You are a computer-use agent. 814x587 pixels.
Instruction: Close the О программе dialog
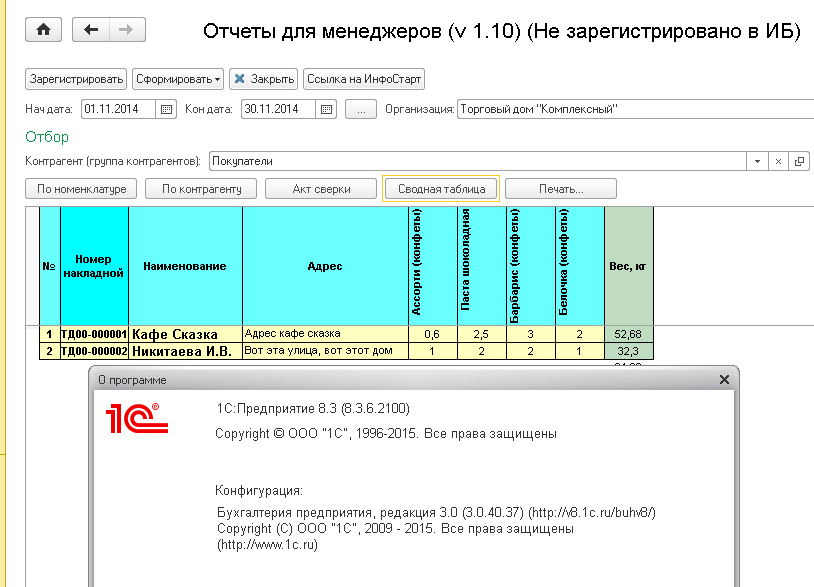(724, 380)
